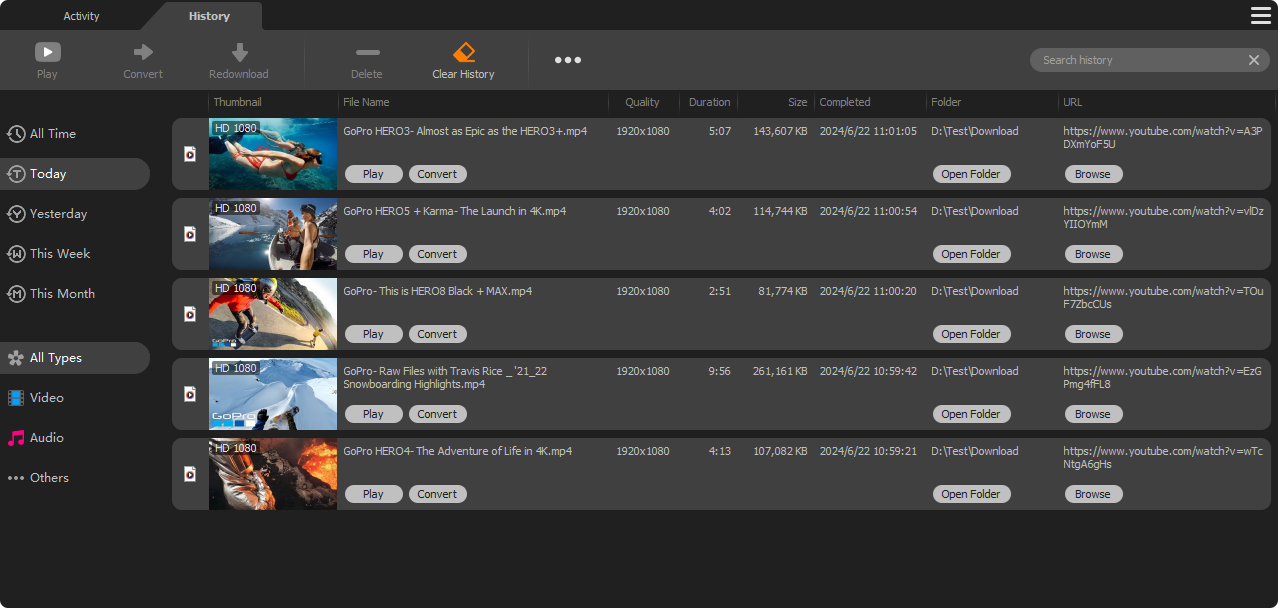This screenshot has width=1278, height=608.
Task: Filter by Video type
Action: [x=75, y=398]
